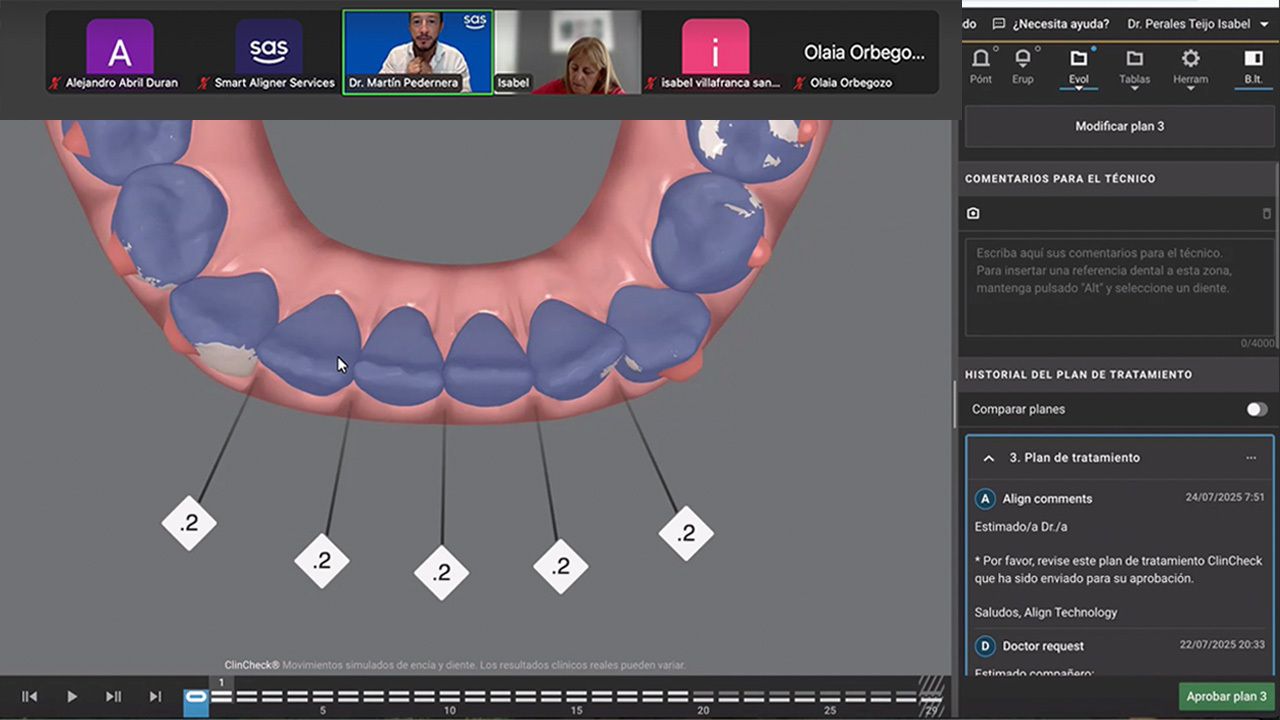The image size is (1280, 720).
Task: Toggle the Pónt pontics tool
Action: (981, 66)
